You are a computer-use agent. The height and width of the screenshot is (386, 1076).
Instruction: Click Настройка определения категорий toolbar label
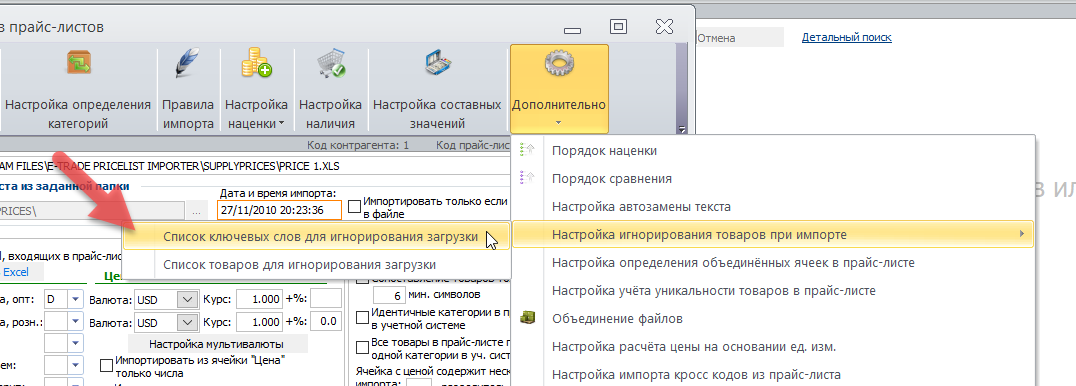tap(78, 115)
